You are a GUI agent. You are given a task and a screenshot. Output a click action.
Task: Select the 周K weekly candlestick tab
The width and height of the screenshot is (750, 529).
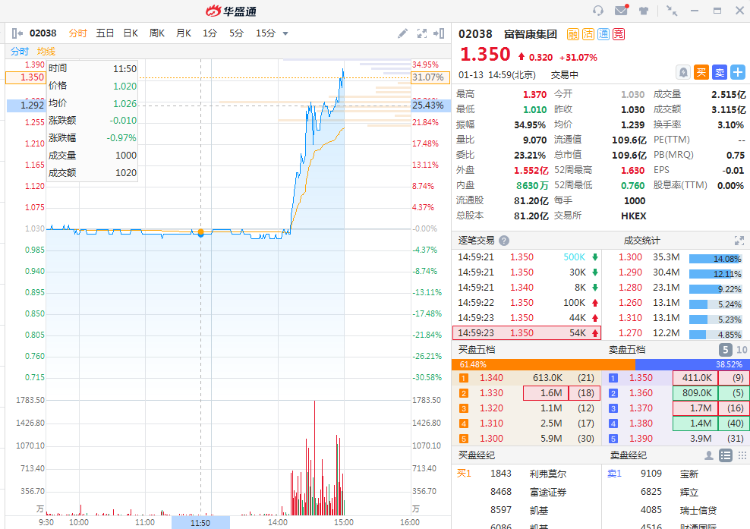click(157, 33)
